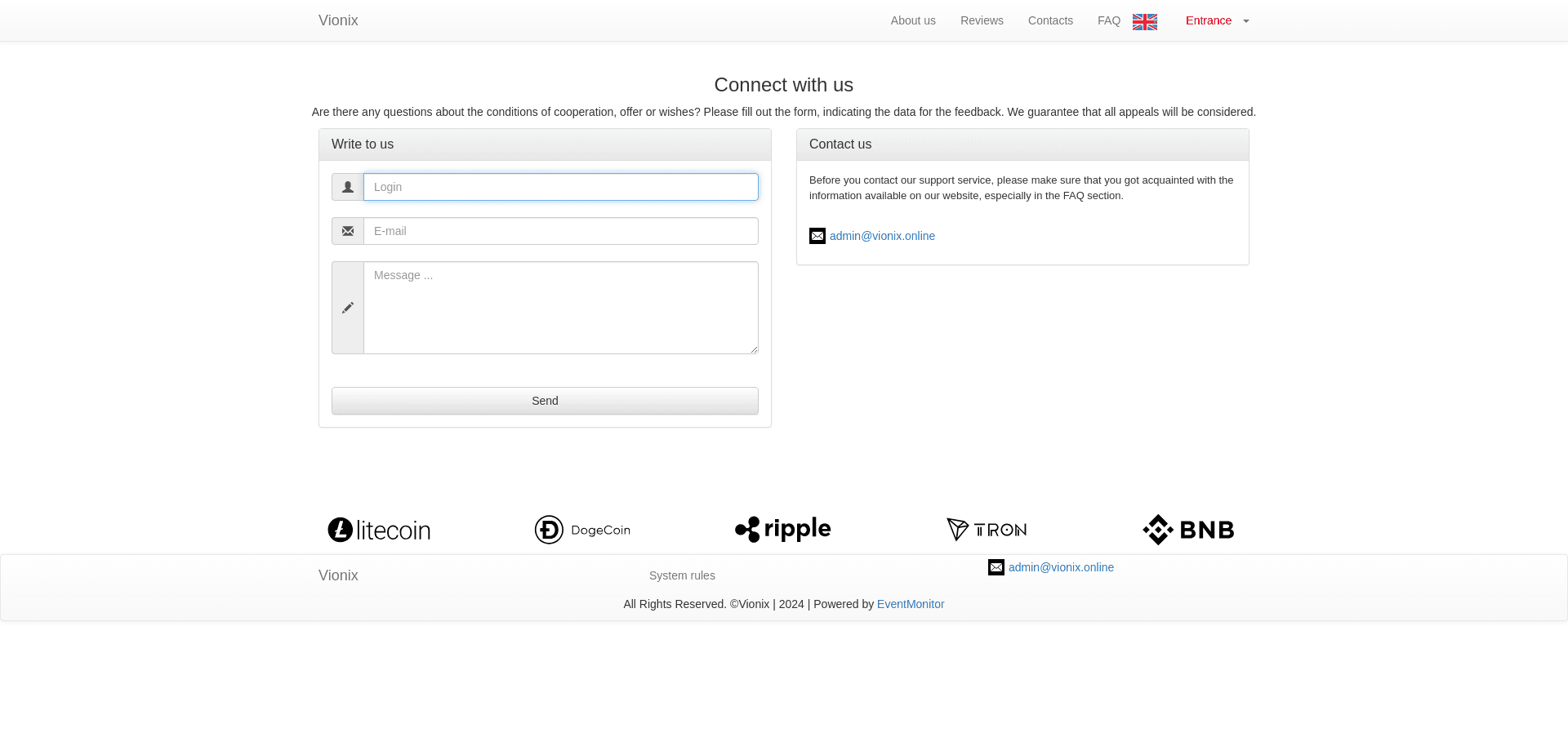
Task: Switch language using the UK flag icon
Action: point(1144,21)
